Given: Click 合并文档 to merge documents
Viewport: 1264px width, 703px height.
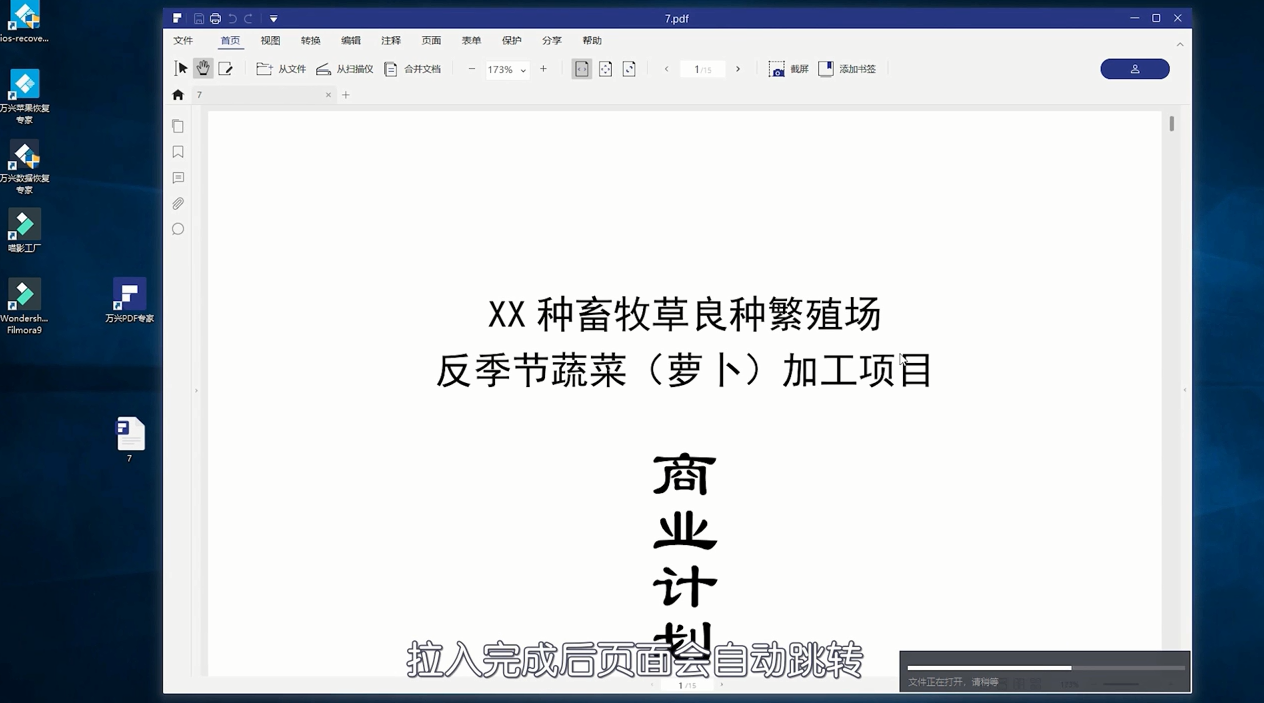Looking at the screenshot, I should [x=413, y=68].
